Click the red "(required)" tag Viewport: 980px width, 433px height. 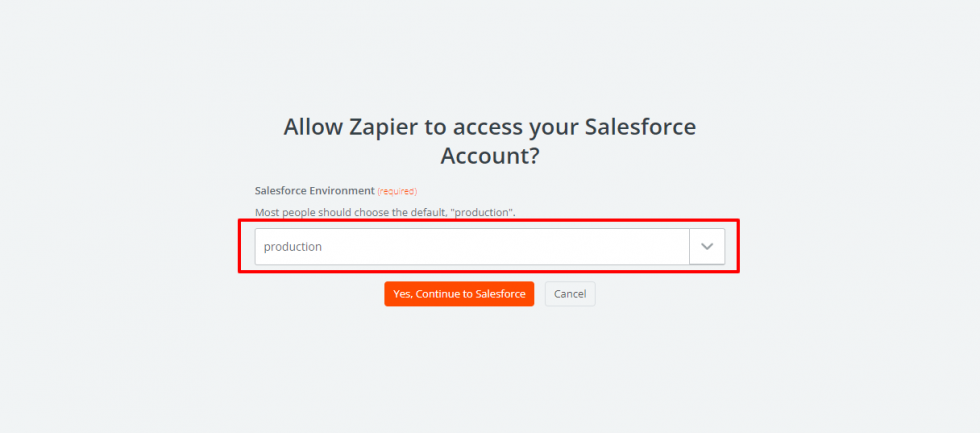click(x=397, y=191)
